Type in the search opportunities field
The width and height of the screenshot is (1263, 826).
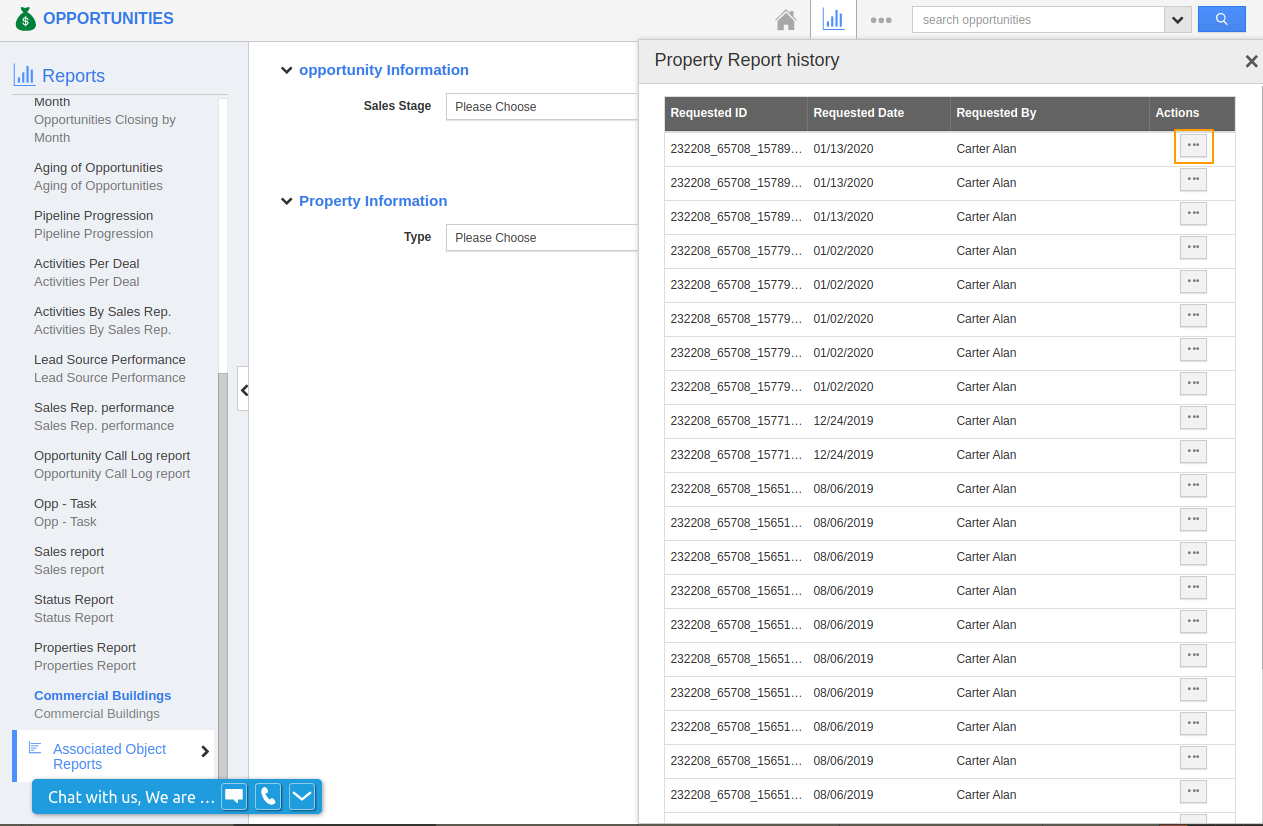click(1037, 20)
